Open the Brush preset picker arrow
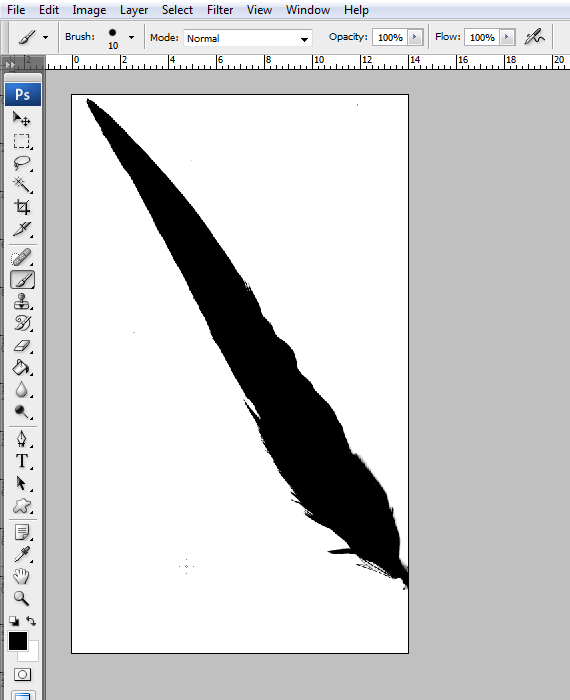Image resolution: width=570 pixels, height=700 pixels. click(x=131, y=38)
